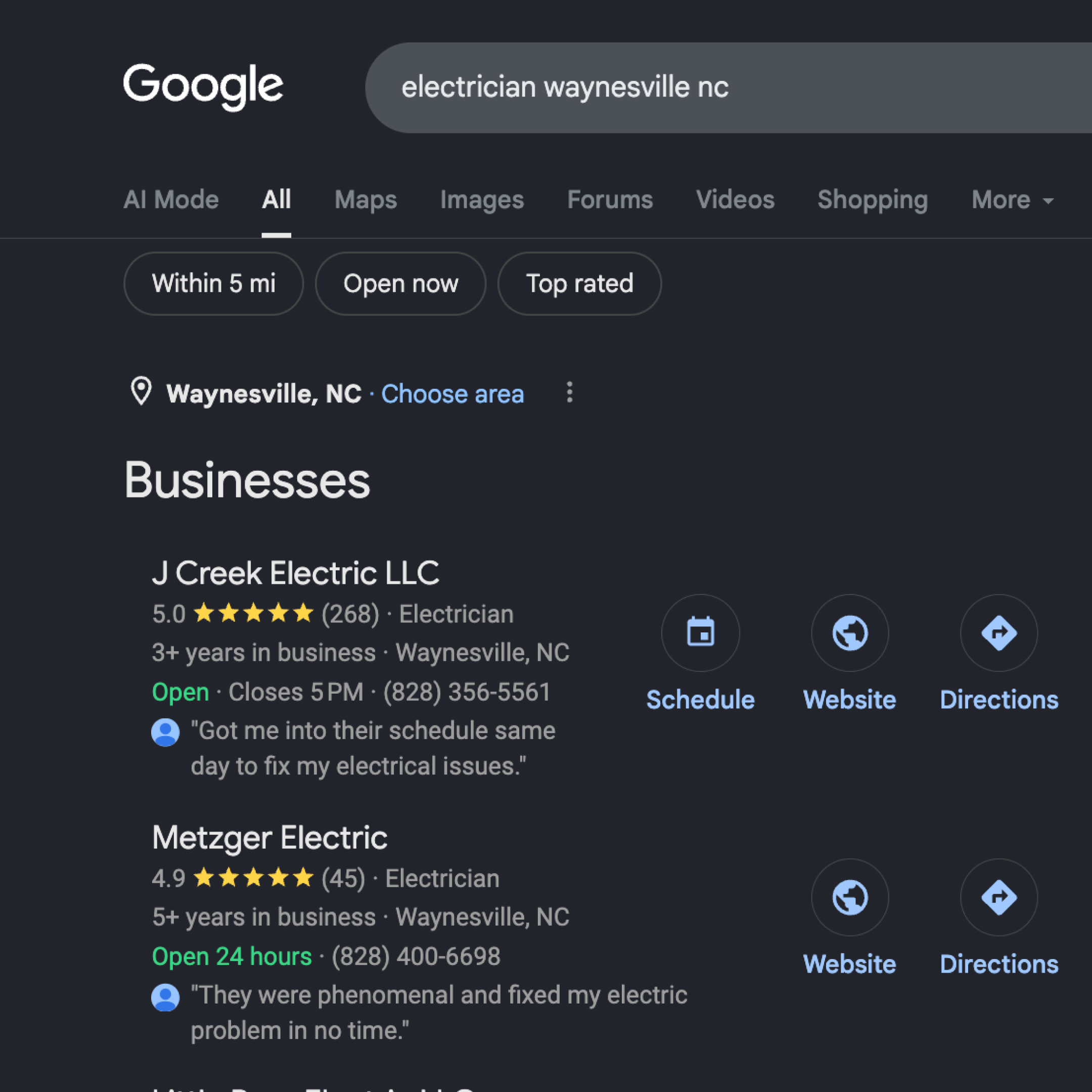The width and height of the screenshot is (1092, 1092).
Task: Click the Schedule calendar icon for J Creek Electric
Action: [x=700, y=632]
